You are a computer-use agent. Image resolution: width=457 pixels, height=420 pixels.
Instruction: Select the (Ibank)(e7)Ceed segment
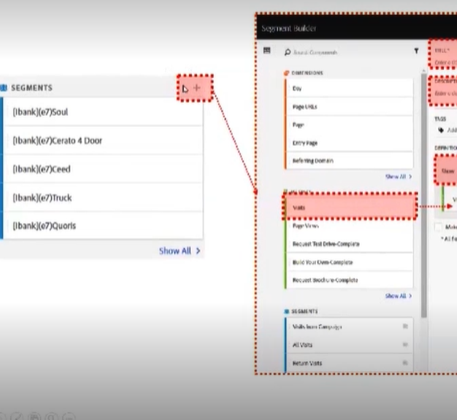[x=103, y=169]
